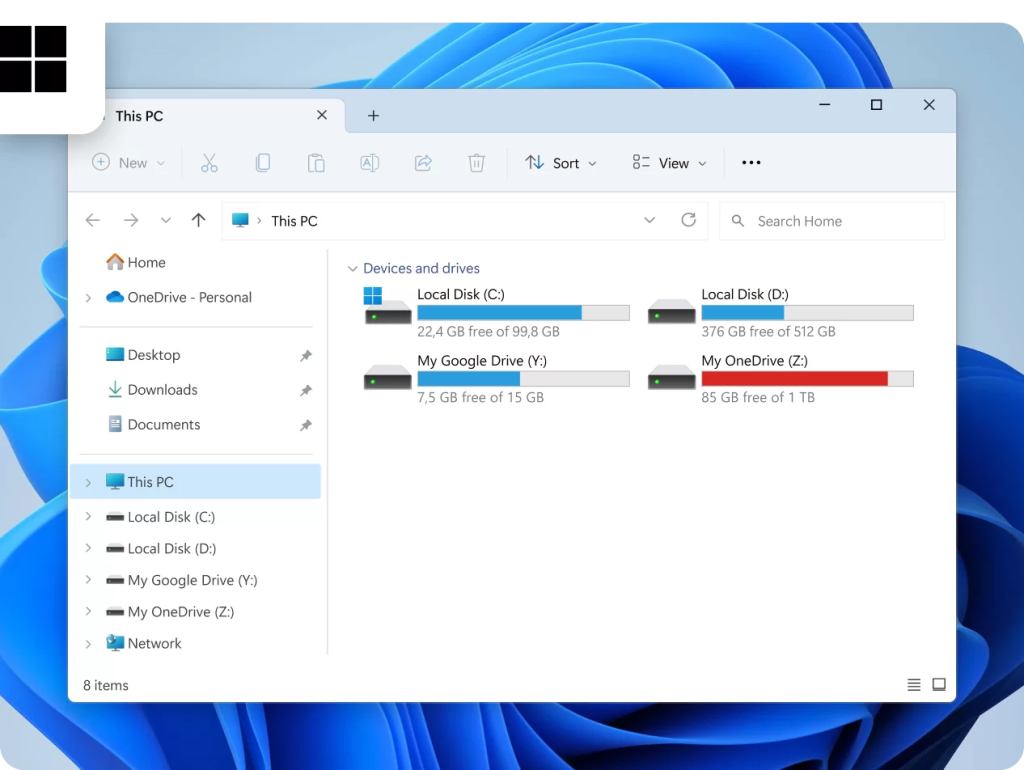Open the See more menu (three dots)
Viewport: 1024px width, 770px height.
751,162
